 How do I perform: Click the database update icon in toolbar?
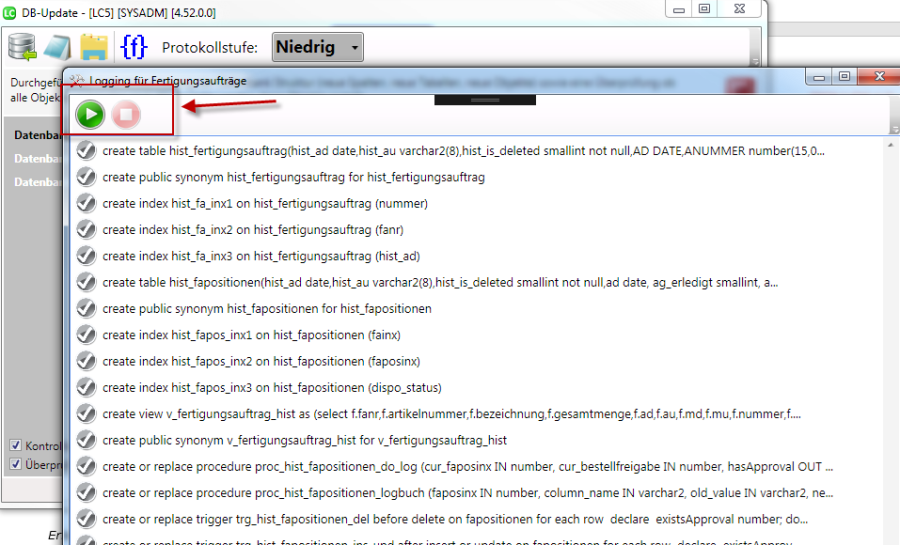click(x=22, y=47)
